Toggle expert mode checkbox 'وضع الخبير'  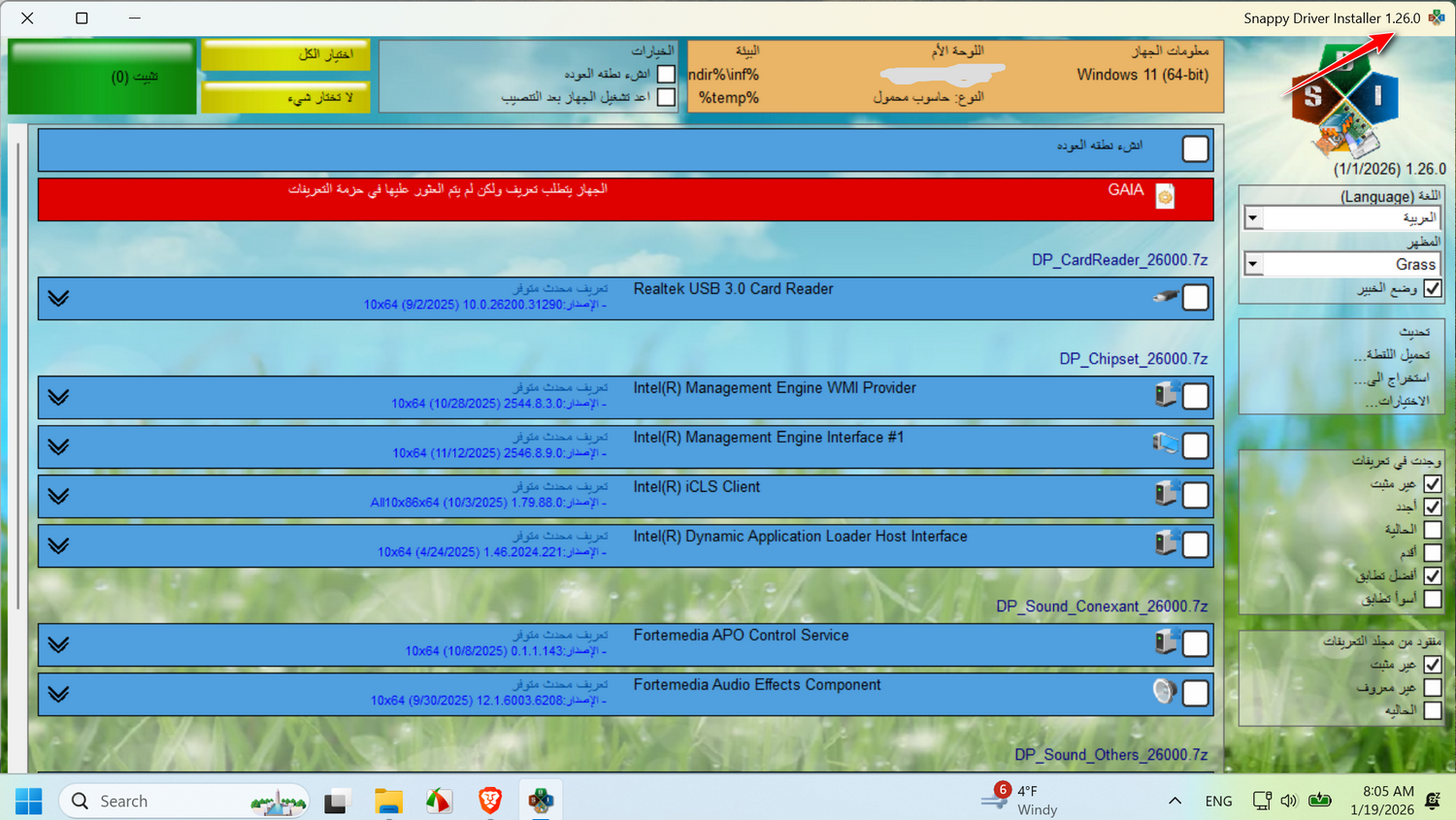pyautogui.click(x=1433, y=288)
